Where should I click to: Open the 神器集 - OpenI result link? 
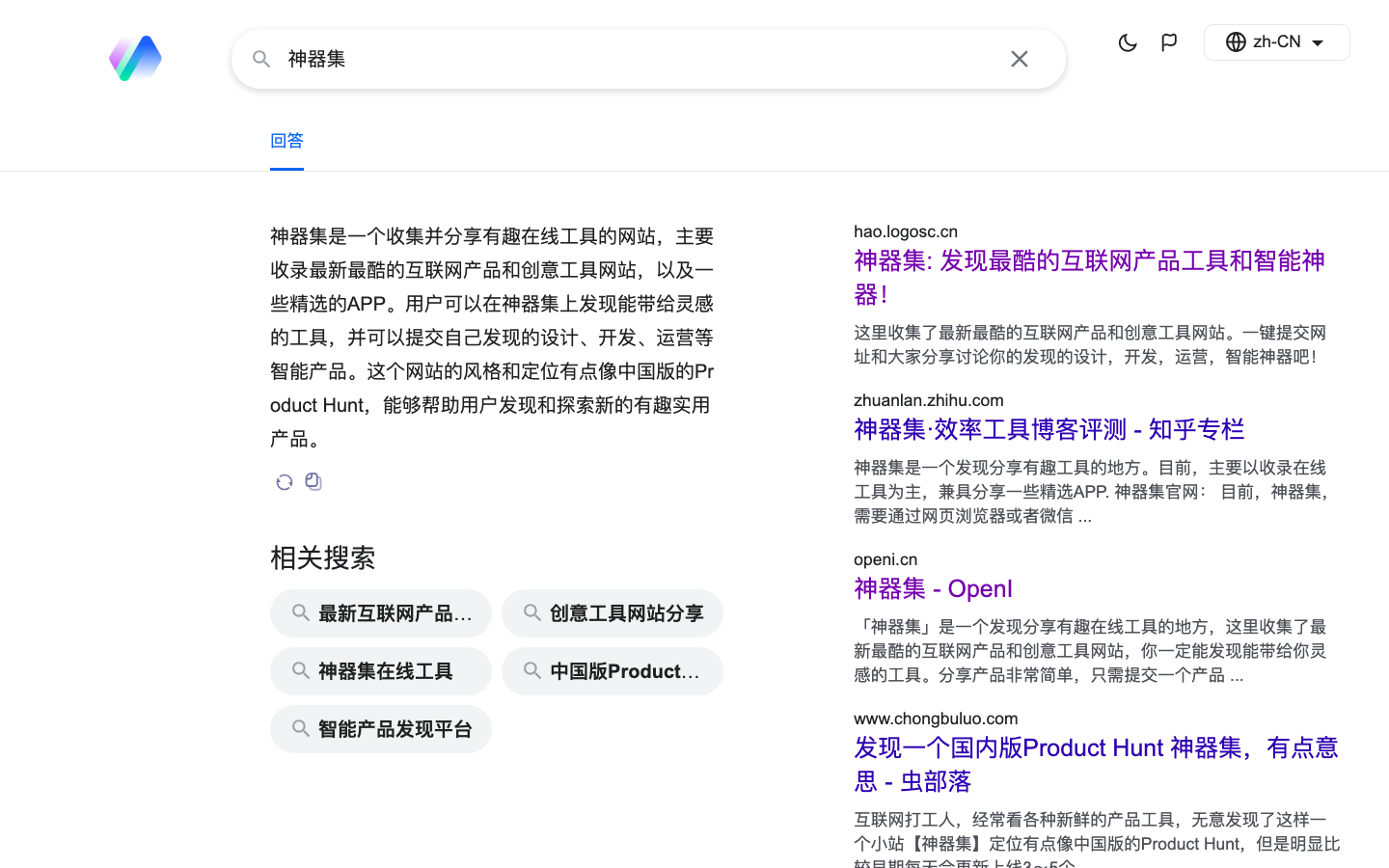coord(933,588)
